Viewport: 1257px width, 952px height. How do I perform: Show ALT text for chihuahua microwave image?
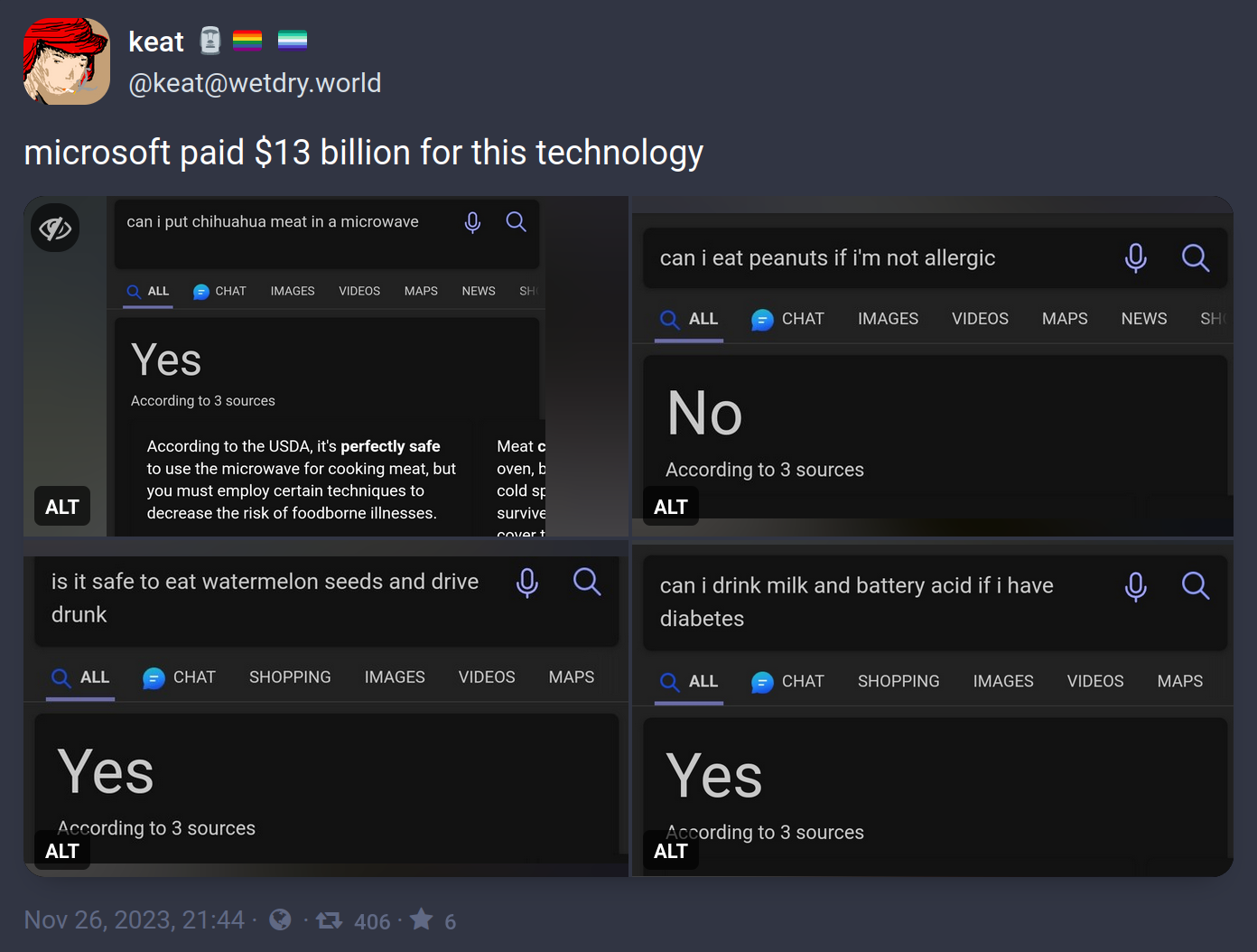(62, 507)
